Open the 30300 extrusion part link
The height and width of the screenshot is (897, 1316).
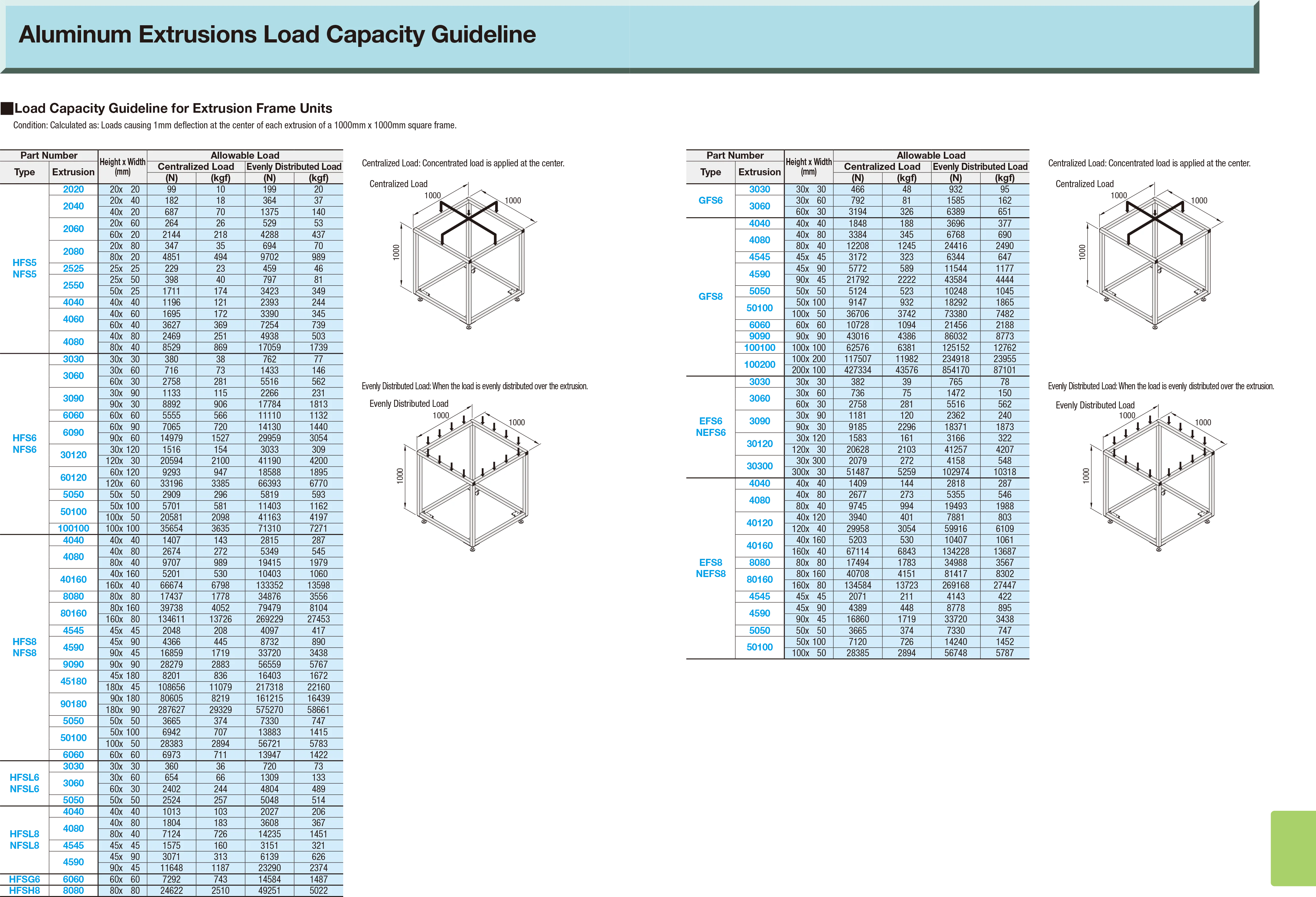click(x=759, y=466)
